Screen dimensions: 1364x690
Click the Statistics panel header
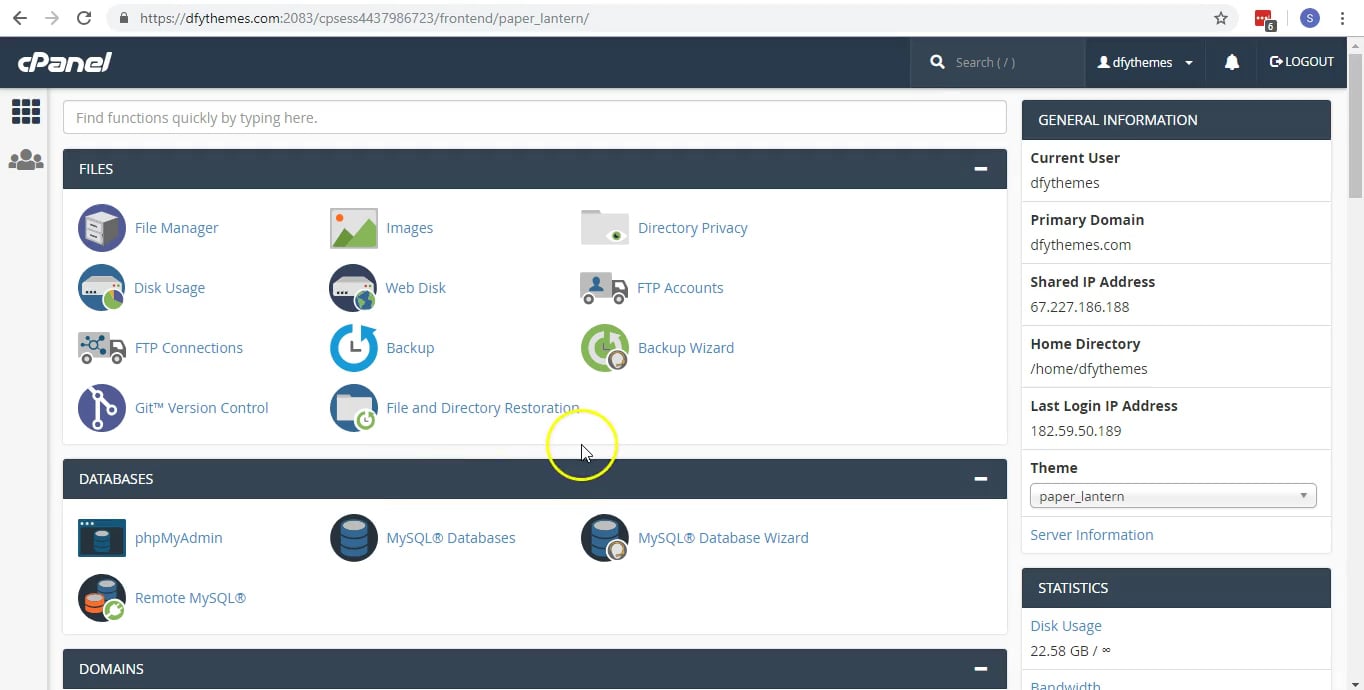point(1176,588)
